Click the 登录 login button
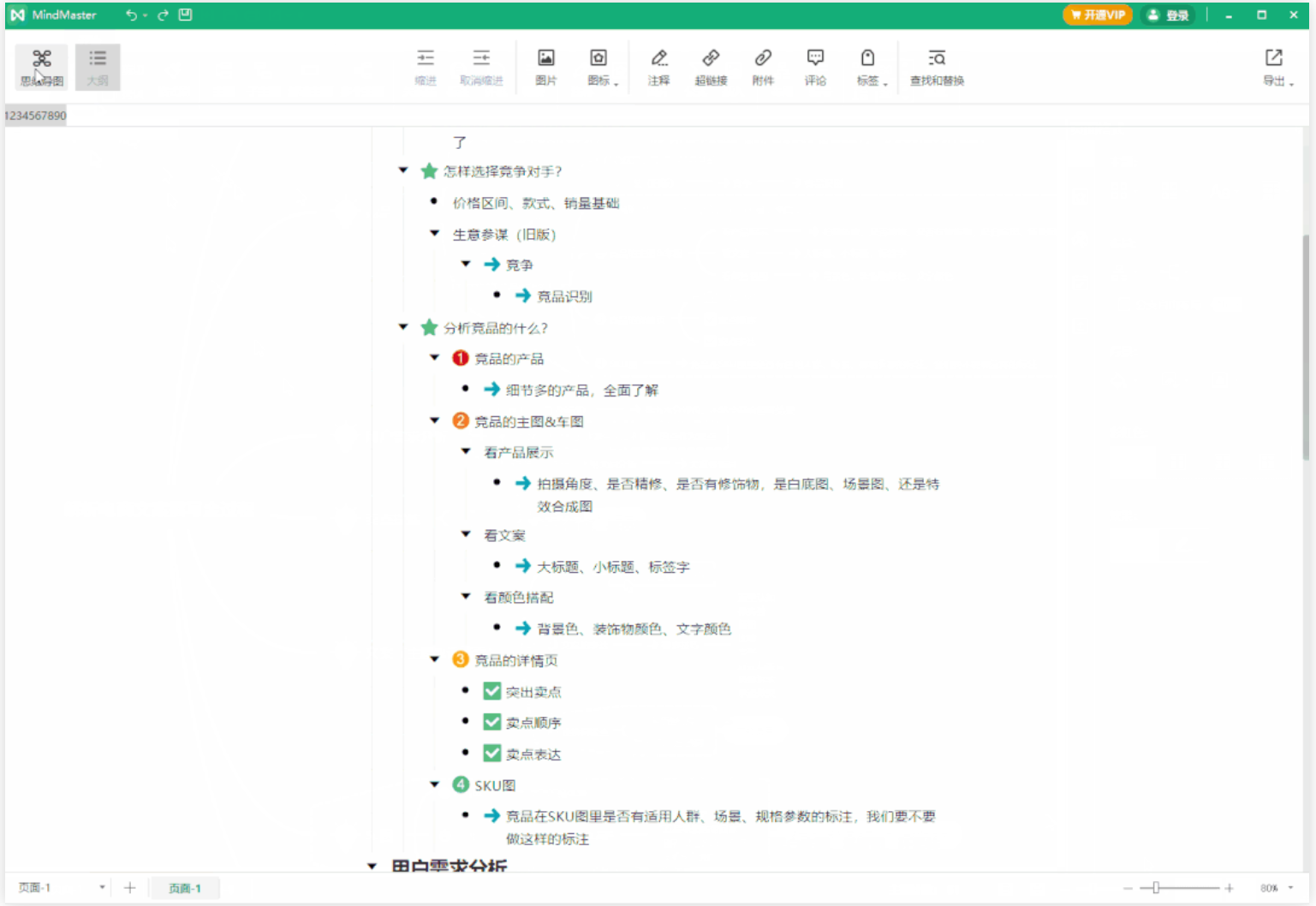The image size is (1316, 906). [1169, 15]
